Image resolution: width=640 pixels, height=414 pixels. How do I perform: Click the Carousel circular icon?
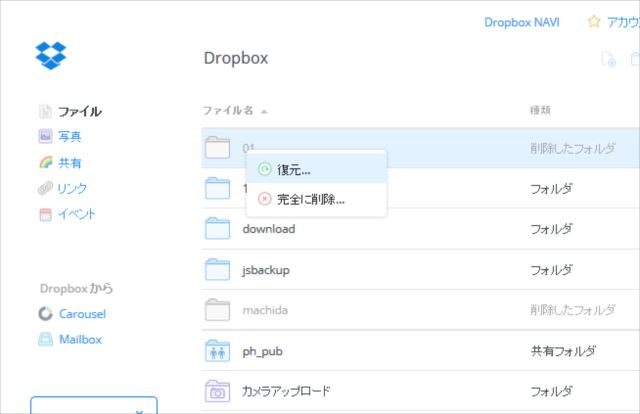point(45,314)
